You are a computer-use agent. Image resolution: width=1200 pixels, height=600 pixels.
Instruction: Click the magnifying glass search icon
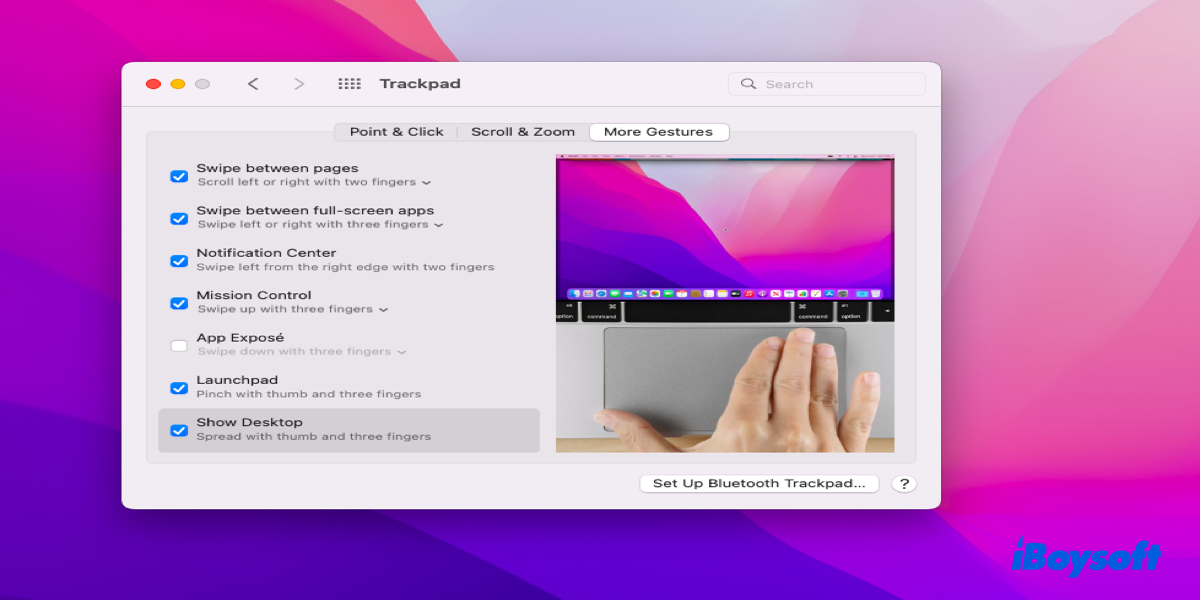[748, 84]
